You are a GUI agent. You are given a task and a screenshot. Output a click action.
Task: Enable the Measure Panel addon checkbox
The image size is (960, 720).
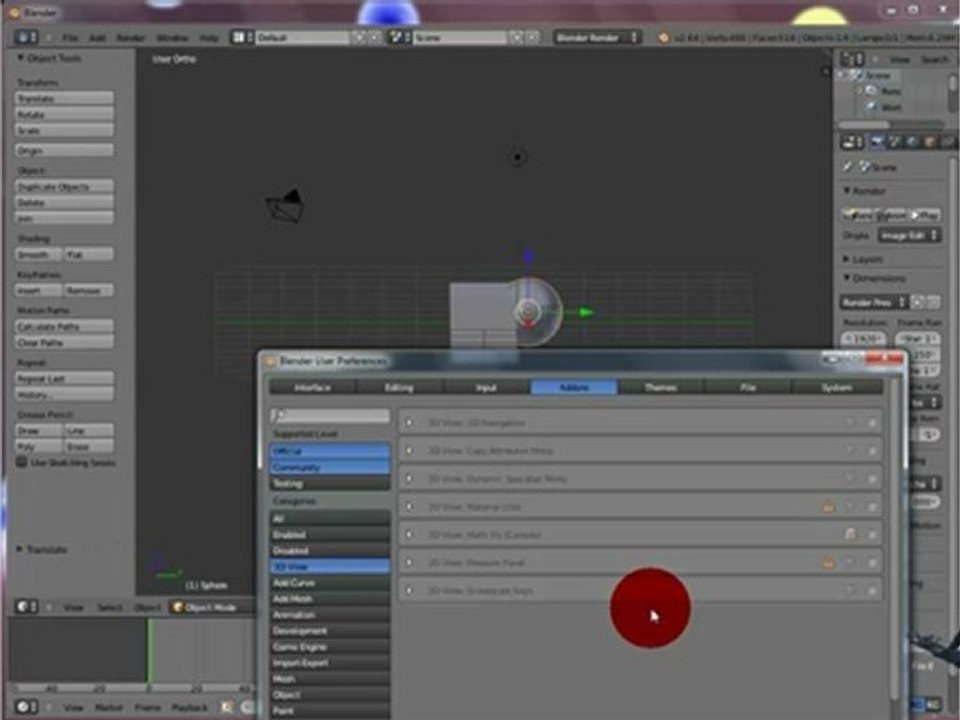click(872, 563)
